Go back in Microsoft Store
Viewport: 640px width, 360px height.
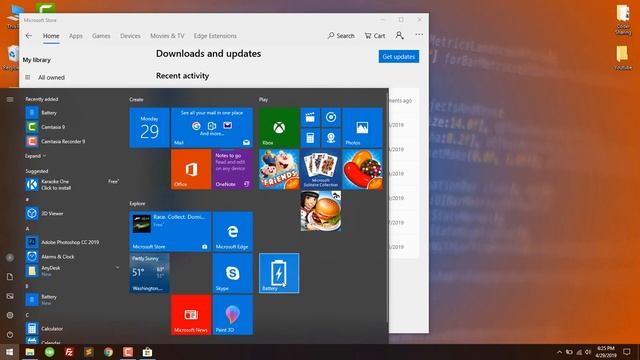(x=29, y=36)
